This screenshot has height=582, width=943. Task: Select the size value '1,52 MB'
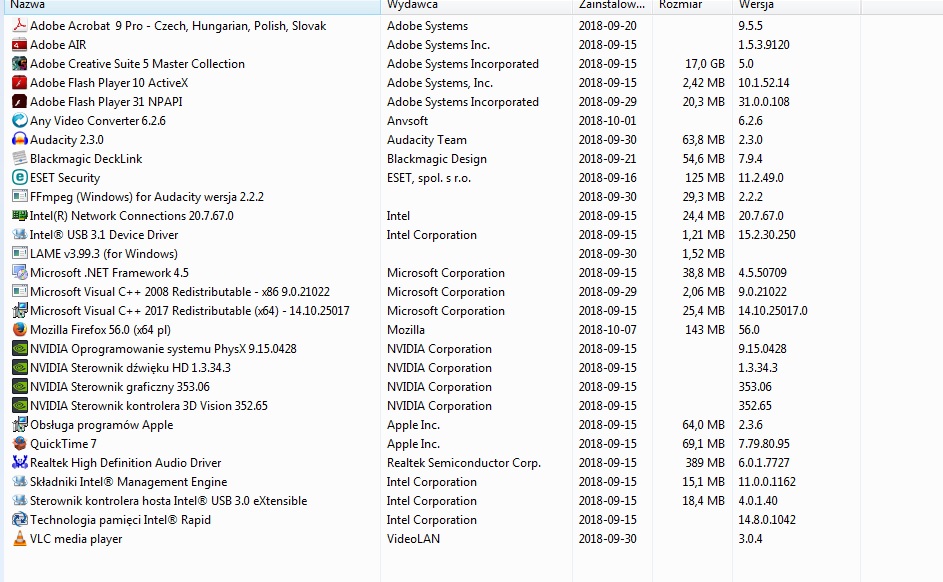pyautogui.click(x=703, y=254)
